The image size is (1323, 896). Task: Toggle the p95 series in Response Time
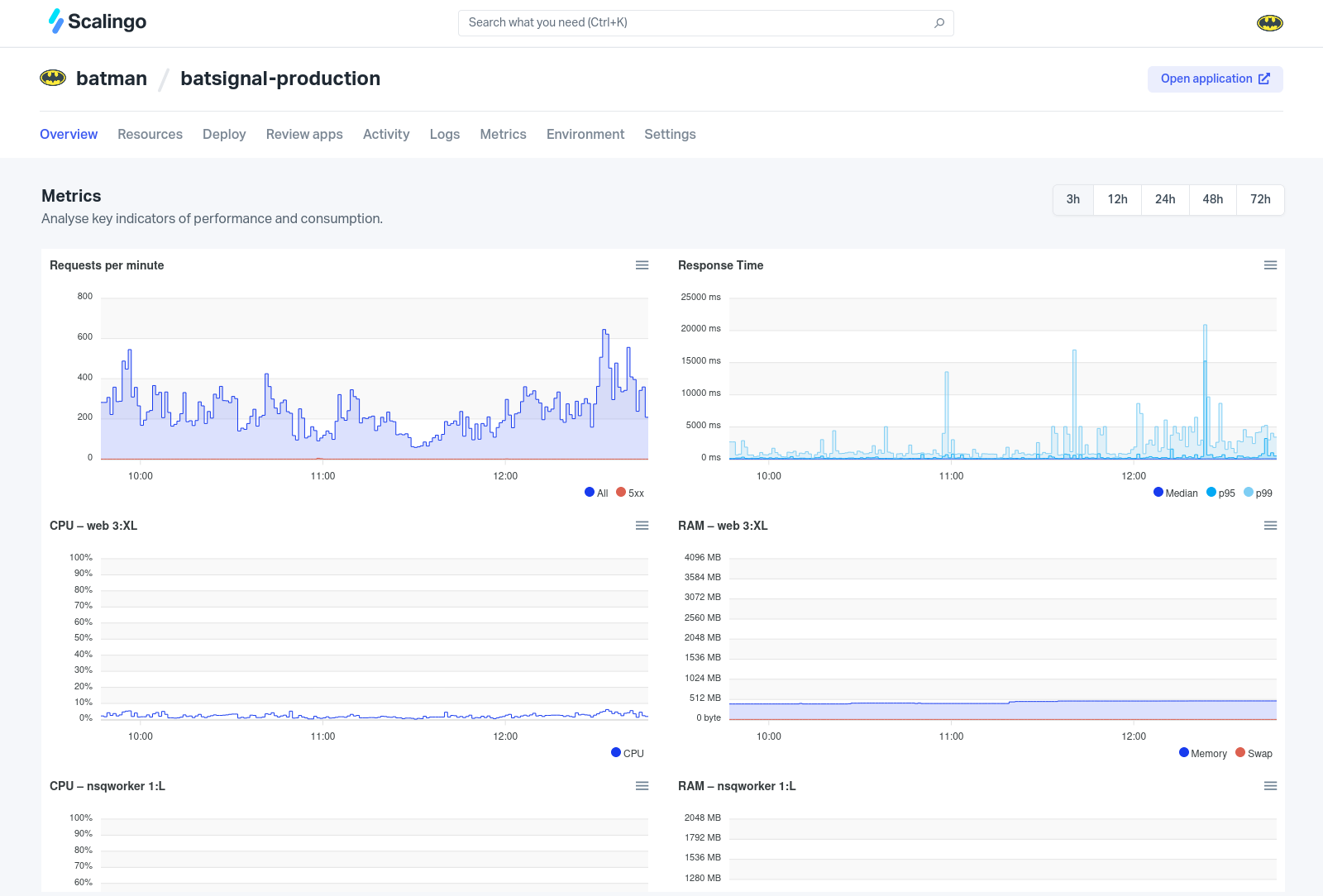point(1221,493)
